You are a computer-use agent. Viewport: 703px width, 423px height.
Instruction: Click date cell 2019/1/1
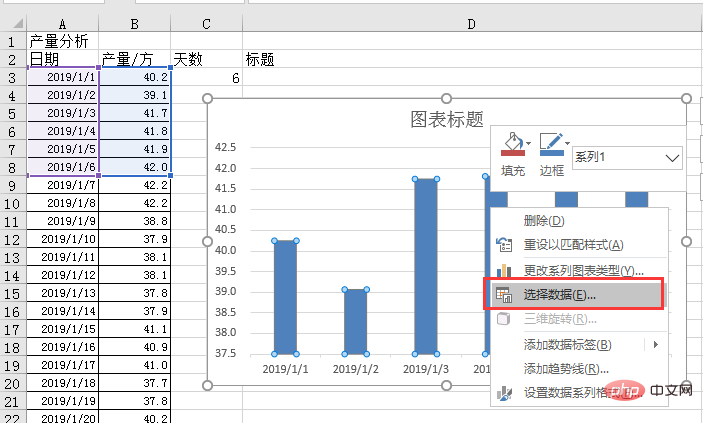pyautogui.click(x=62, y=77)
